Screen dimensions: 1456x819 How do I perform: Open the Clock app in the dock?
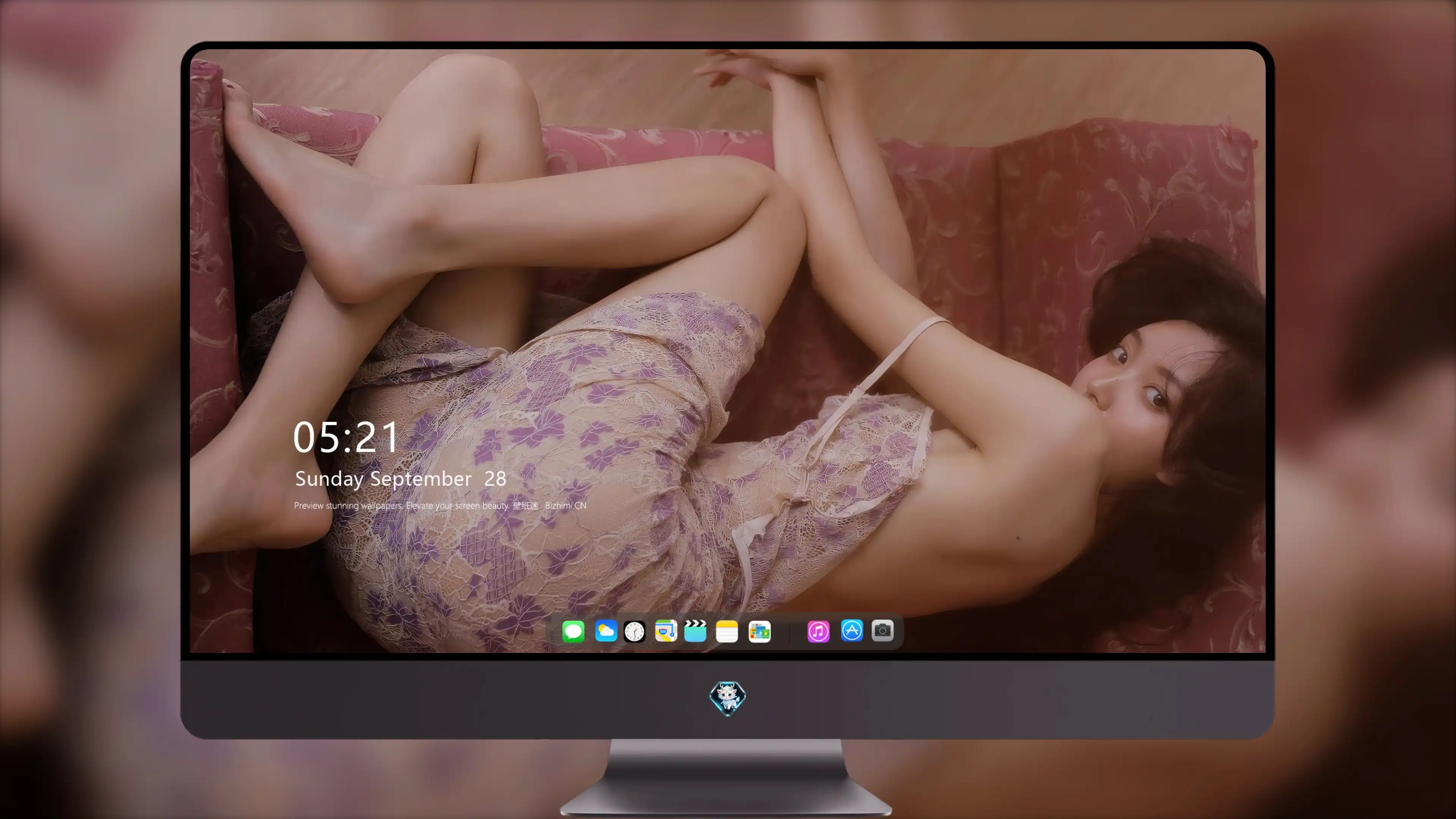tap(634, 631)
